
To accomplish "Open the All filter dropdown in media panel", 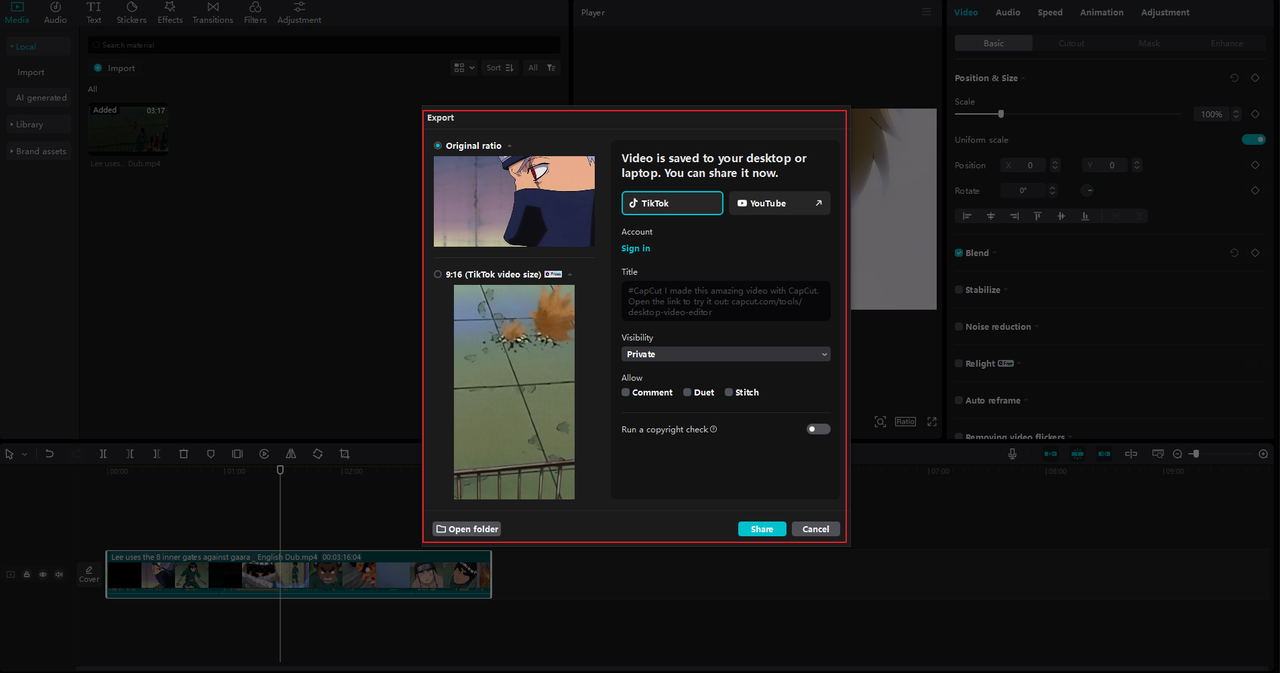I will [541, 68].
